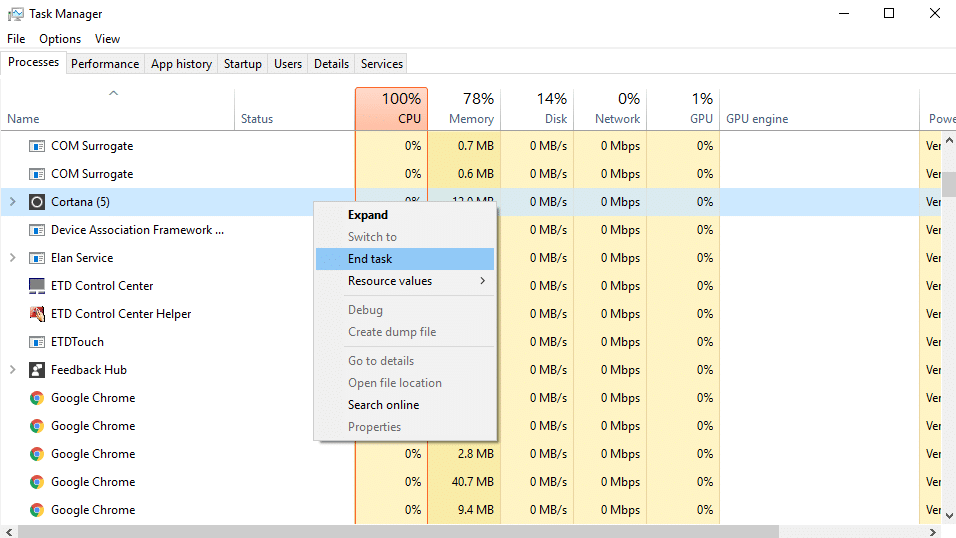Sort by the GPU engine column header
The height and width of the screenshot is (538, 956).
click(819, 109)
